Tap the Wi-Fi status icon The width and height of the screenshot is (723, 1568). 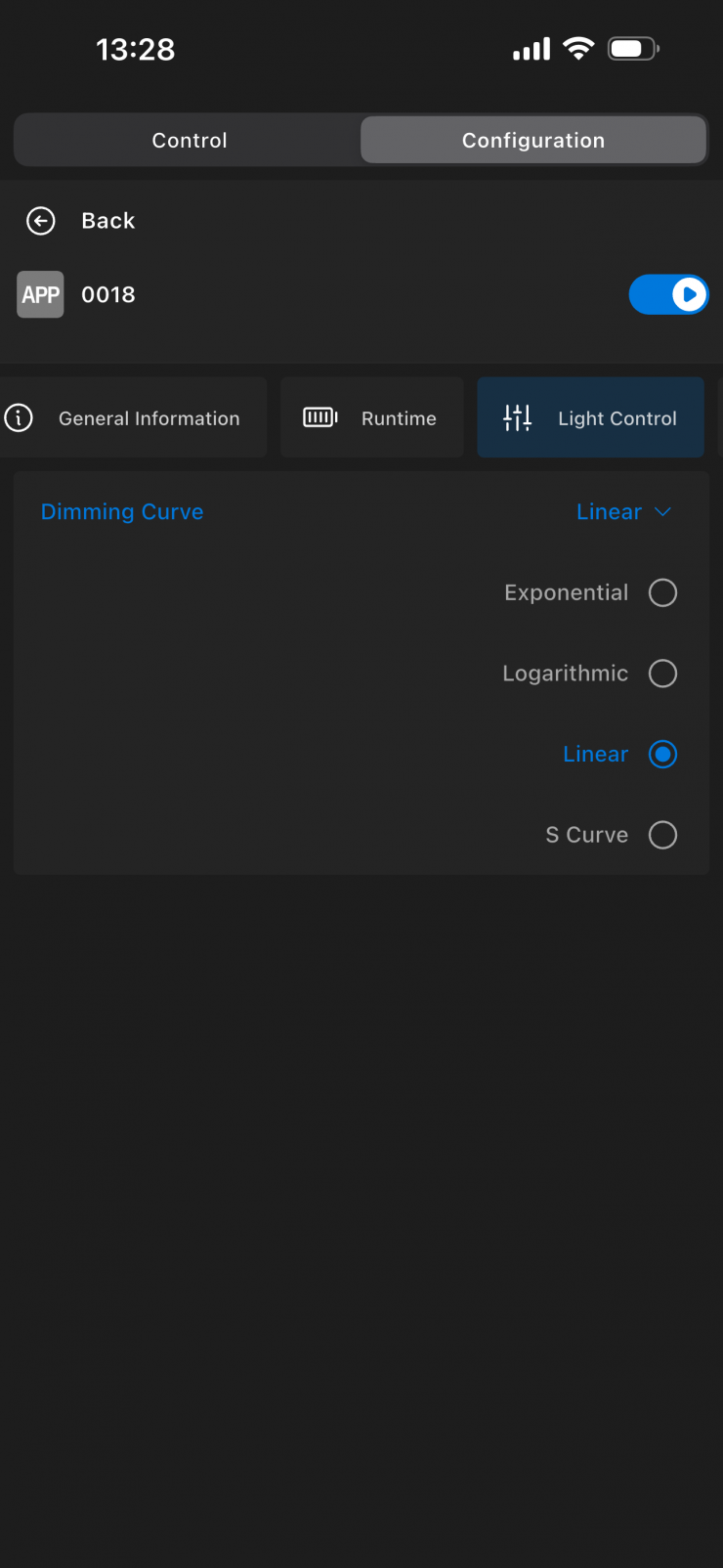(x=579, y=49)
